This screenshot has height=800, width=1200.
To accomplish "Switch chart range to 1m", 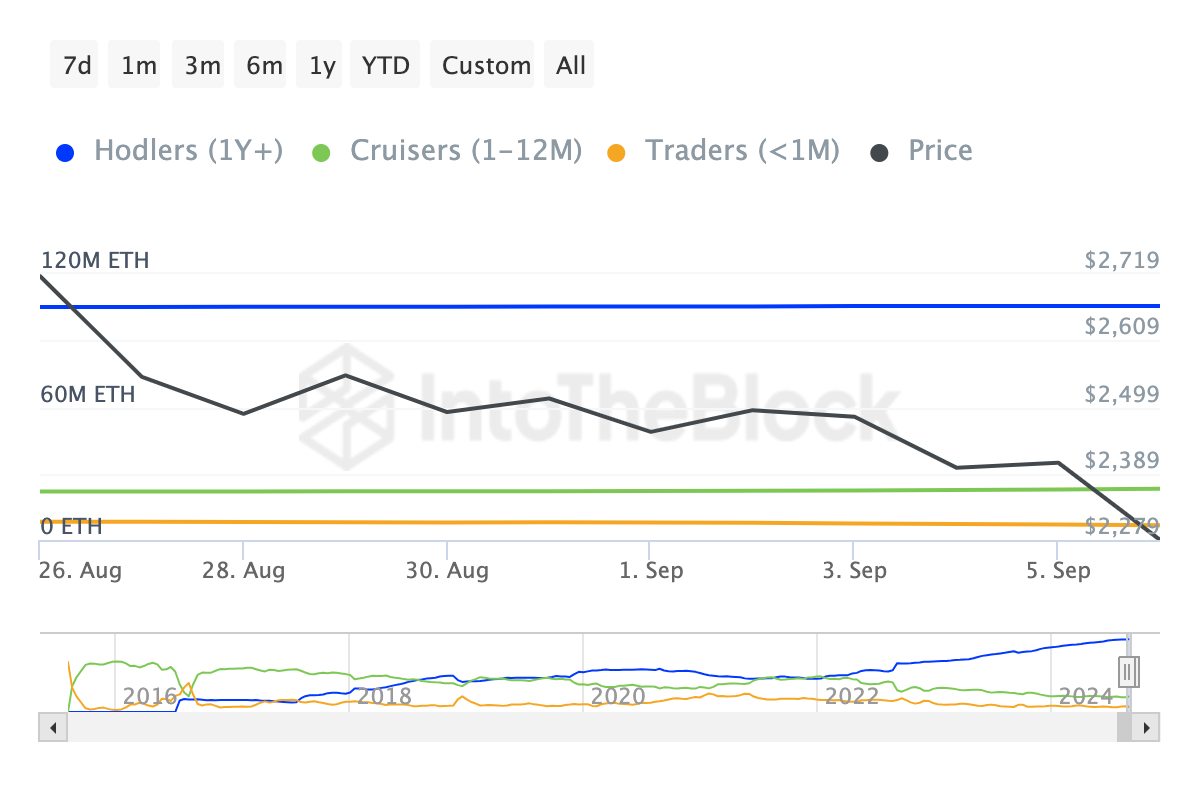I will 139,65.
